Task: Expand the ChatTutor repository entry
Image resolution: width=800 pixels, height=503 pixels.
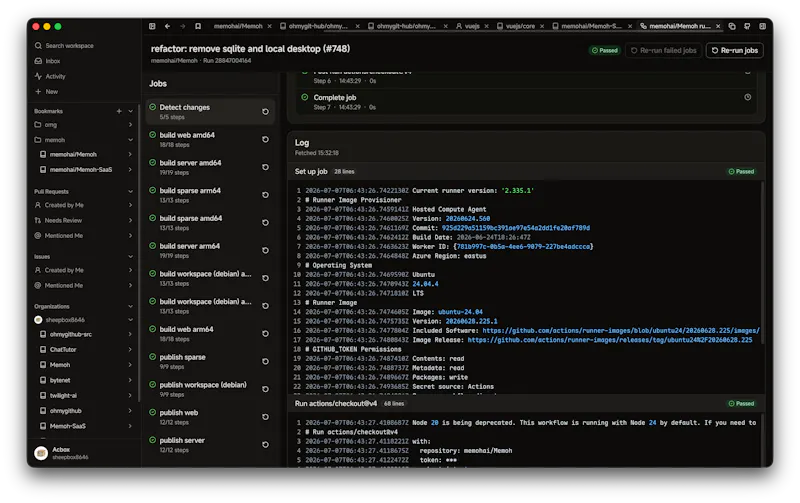Action: 131,350
